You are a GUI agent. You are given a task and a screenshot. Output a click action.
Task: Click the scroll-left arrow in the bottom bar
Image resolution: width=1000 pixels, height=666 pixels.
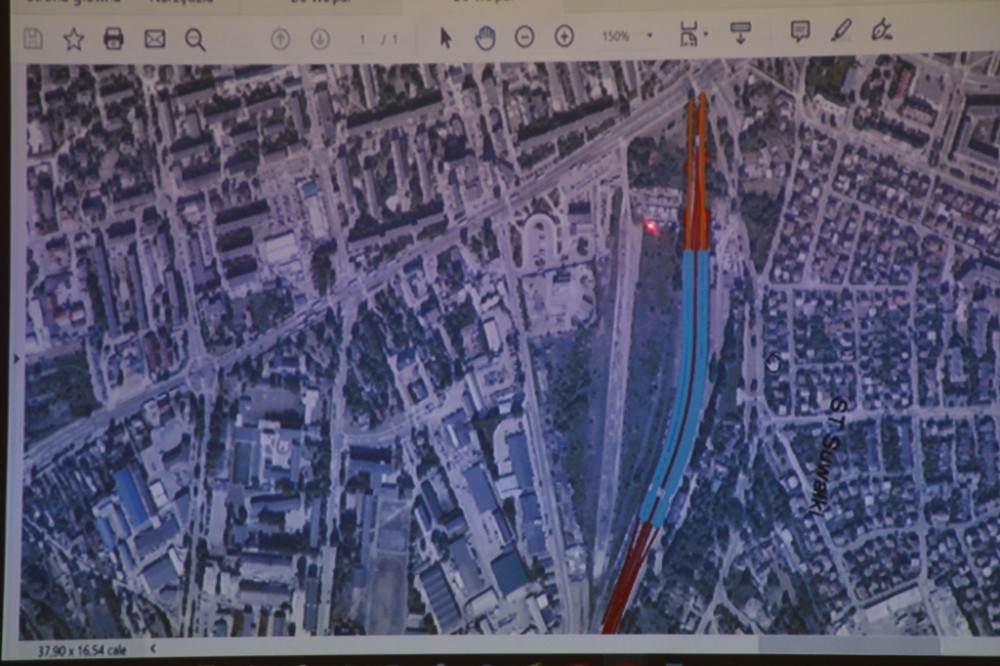click(x=153, y=649)
